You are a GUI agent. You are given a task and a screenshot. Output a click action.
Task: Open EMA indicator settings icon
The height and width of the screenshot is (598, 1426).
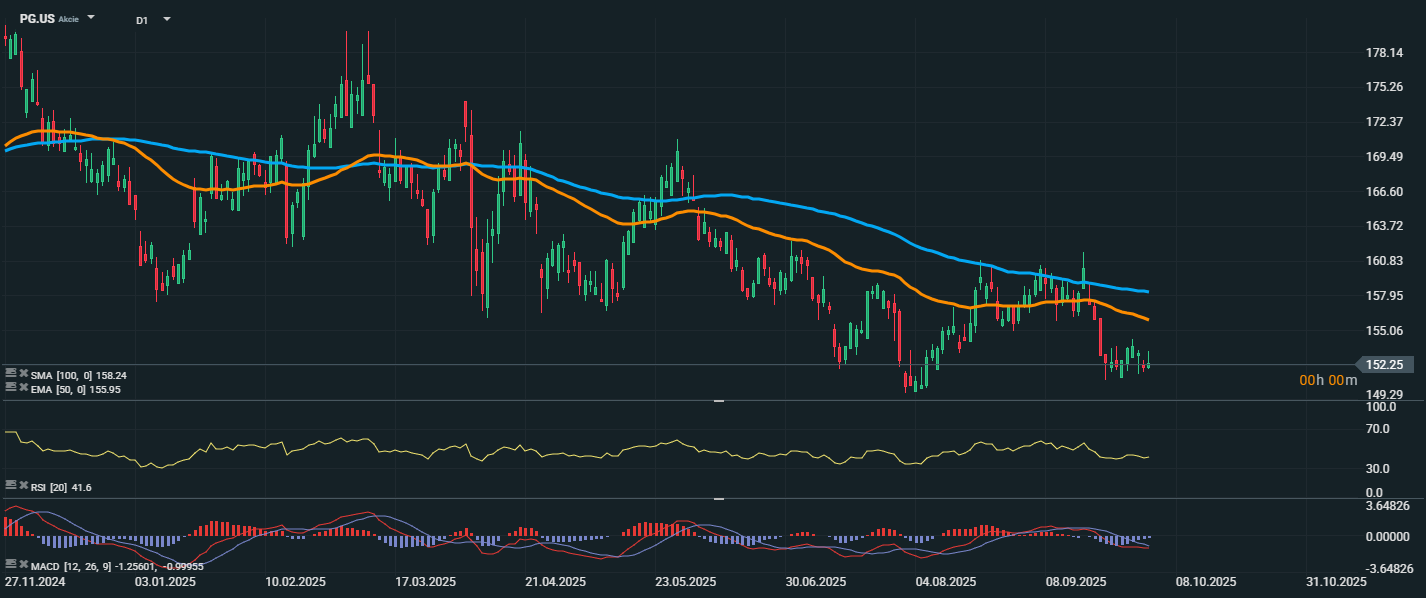pos(10,387)
